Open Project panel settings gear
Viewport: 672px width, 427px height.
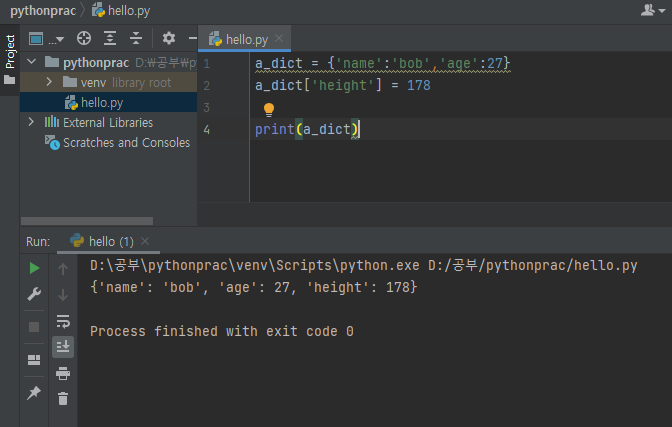coord(169,39)
